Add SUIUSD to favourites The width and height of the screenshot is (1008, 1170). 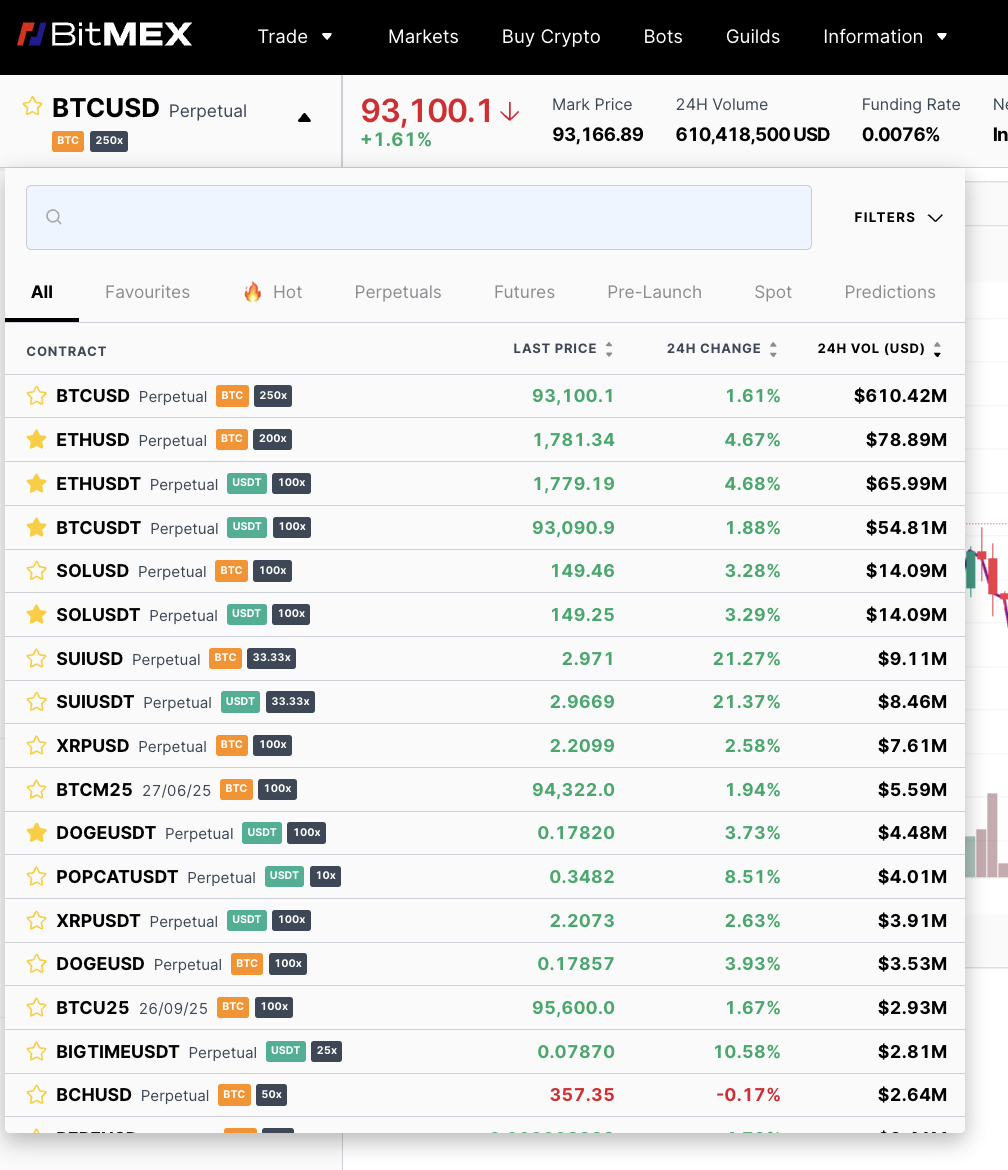coord(37,659)
